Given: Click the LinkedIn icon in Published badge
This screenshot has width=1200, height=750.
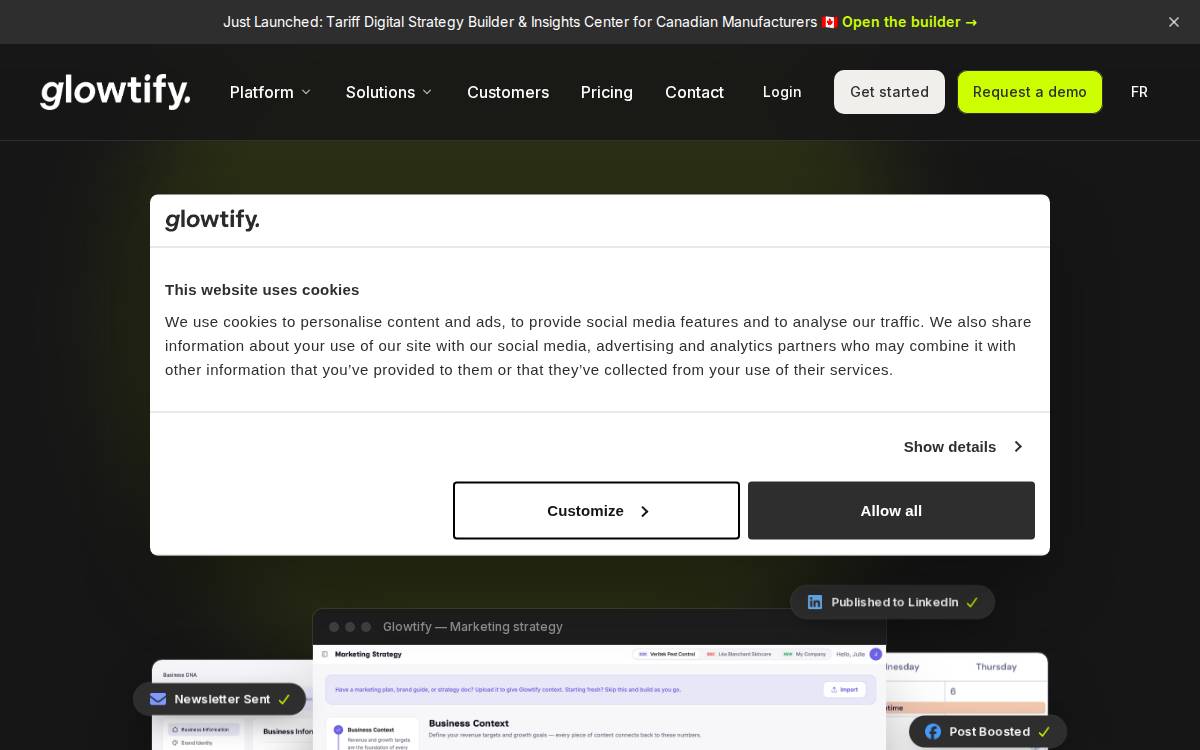Looking at the screenshot, I should tap(815, 602).
